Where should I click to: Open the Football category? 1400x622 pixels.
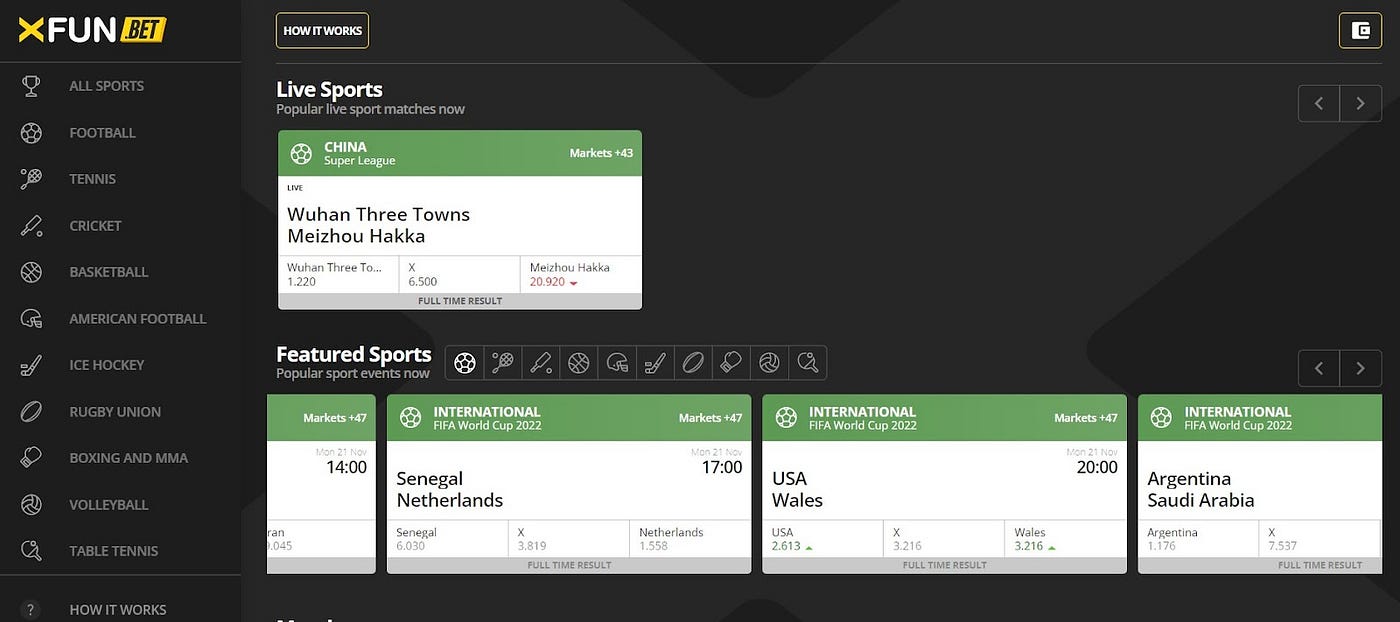pos(102,132)
